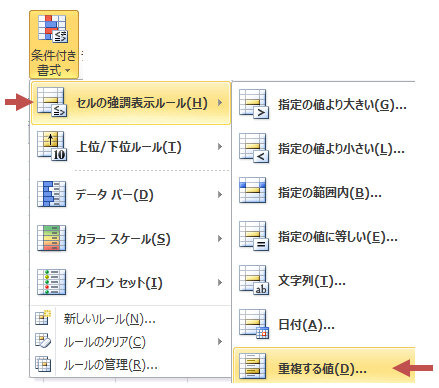Click the ルールの管理 icon
The image size is (439, 388).
(x=43, y=364)
